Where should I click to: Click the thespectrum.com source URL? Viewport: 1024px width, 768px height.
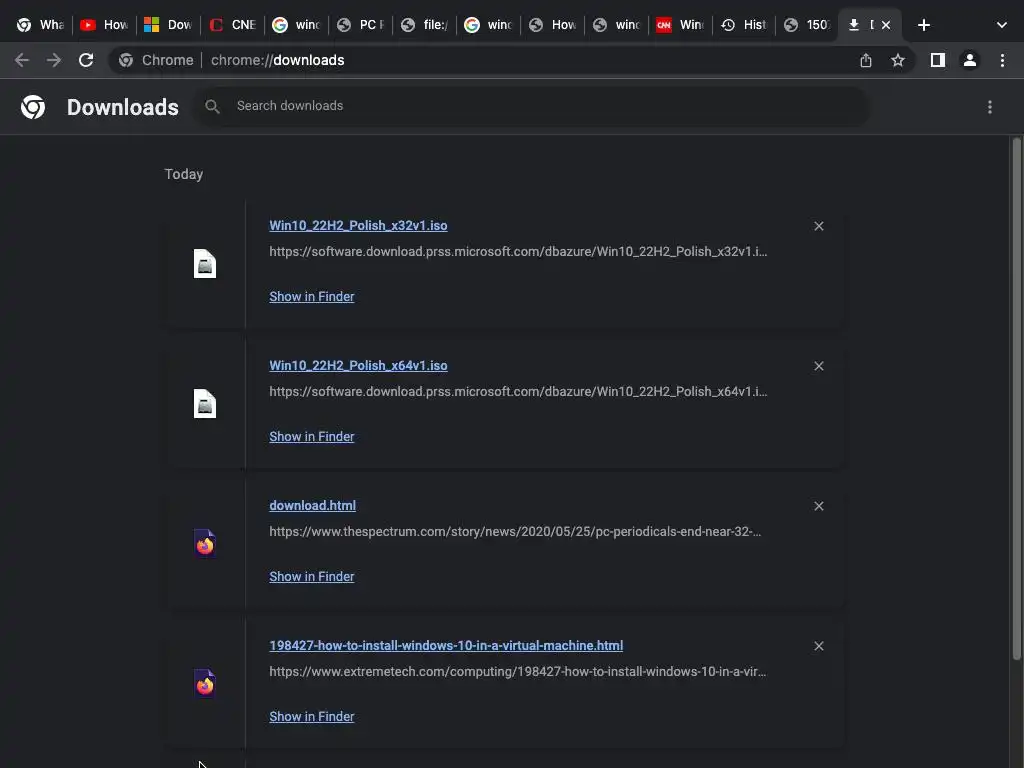[515, 532]
